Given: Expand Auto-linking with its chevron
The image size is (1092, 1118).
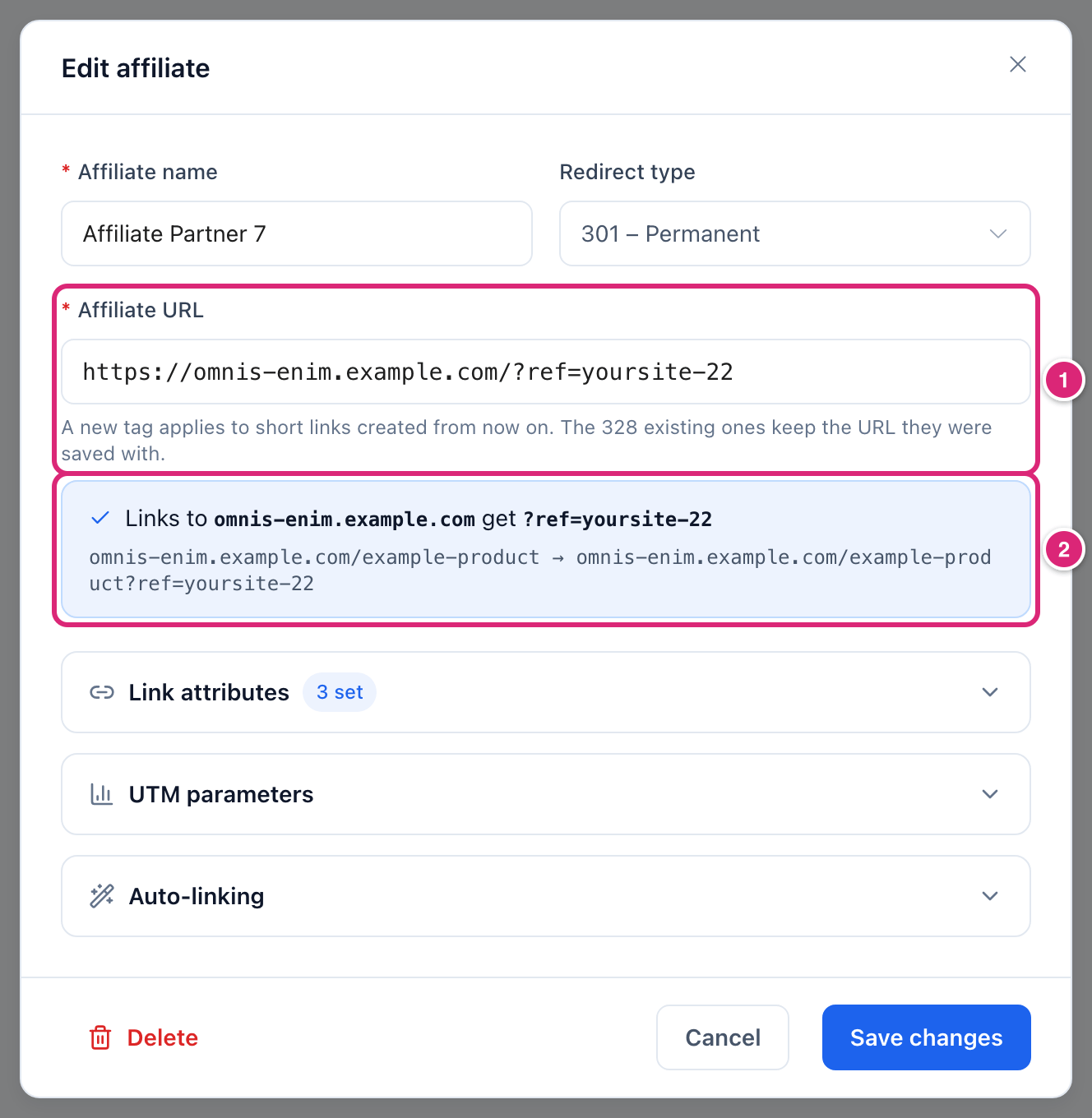Looking at the screenshot, I should click(x=990, y=896).
